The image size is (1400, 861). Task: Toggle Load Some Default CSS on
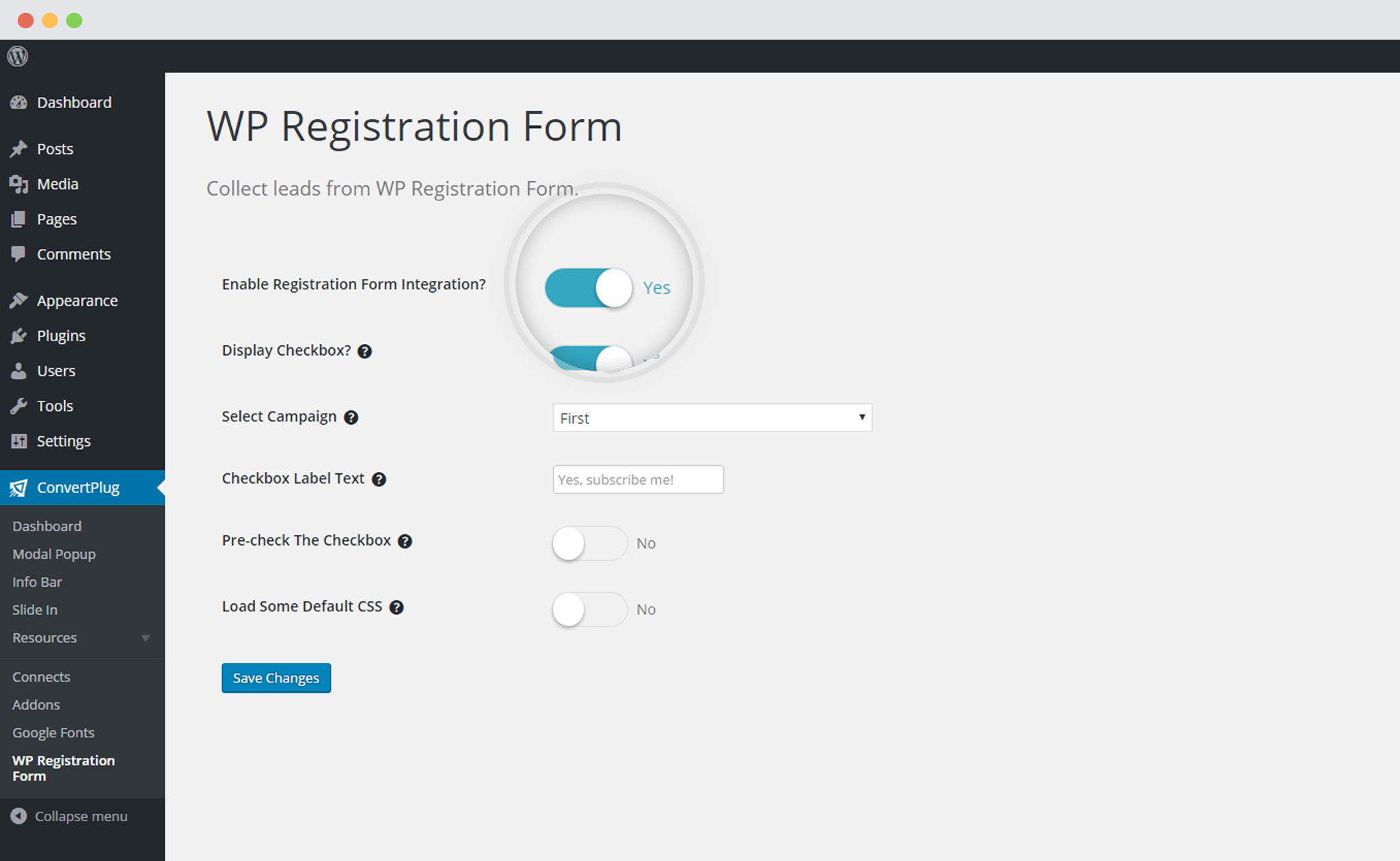(588, 609)
